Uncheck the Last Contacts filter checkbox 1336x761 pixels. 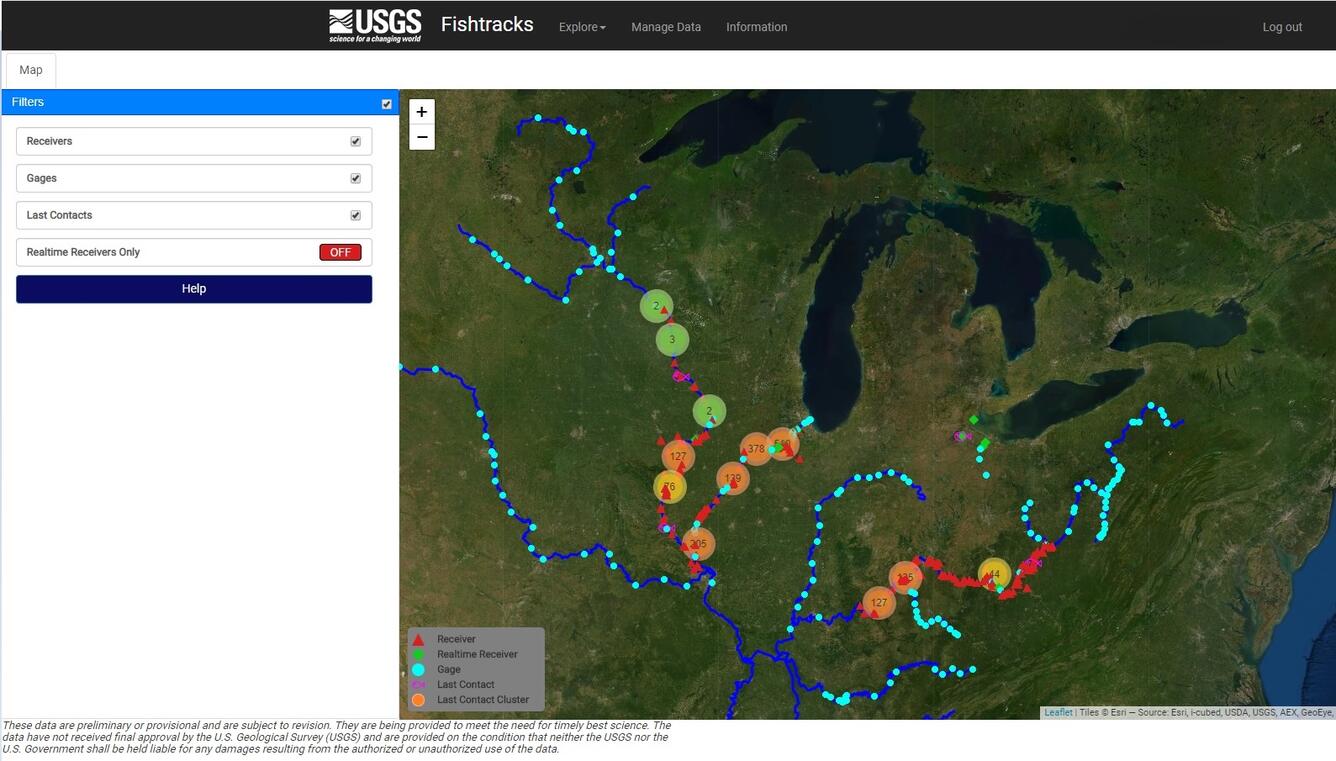(x=355, y=215)
